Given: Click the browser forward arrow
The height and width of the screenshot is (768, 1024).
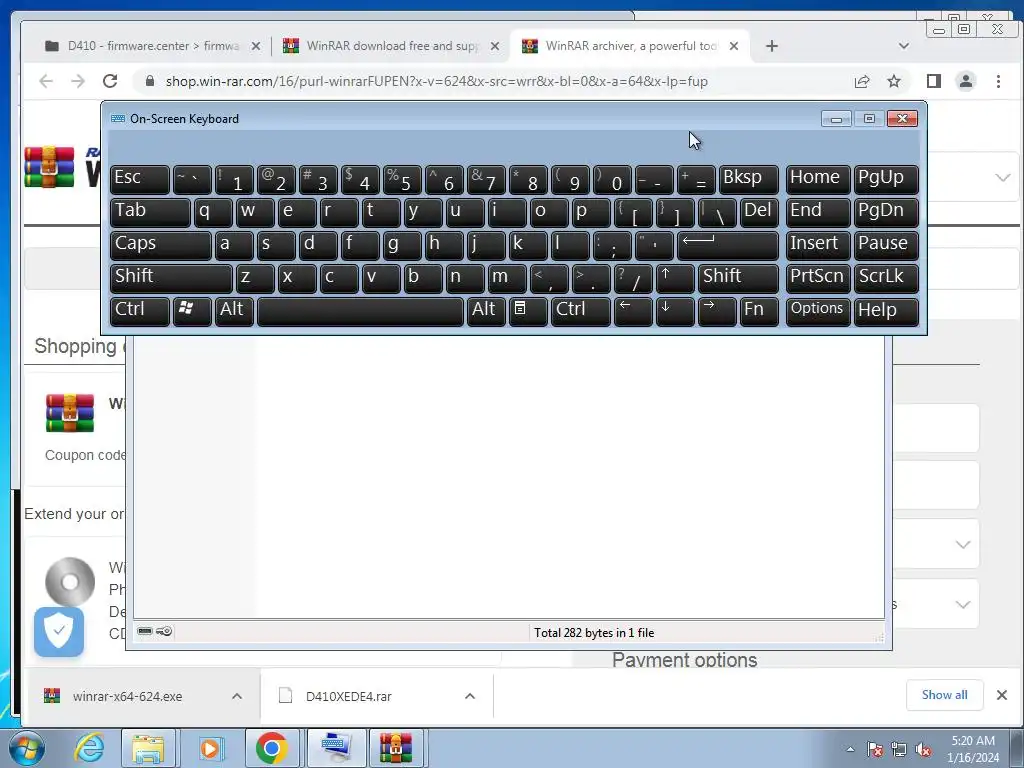Looking at the screenshot, I should tap(78, 81).
